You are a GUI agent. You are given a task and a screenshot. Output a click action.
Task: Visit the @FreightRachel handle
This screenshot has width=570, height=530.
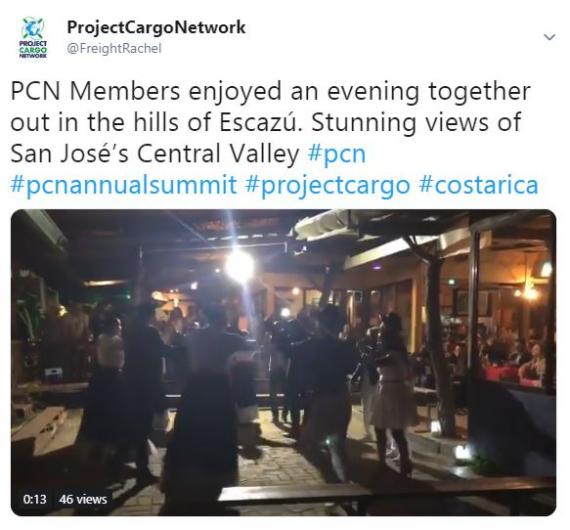coord(114,48)
